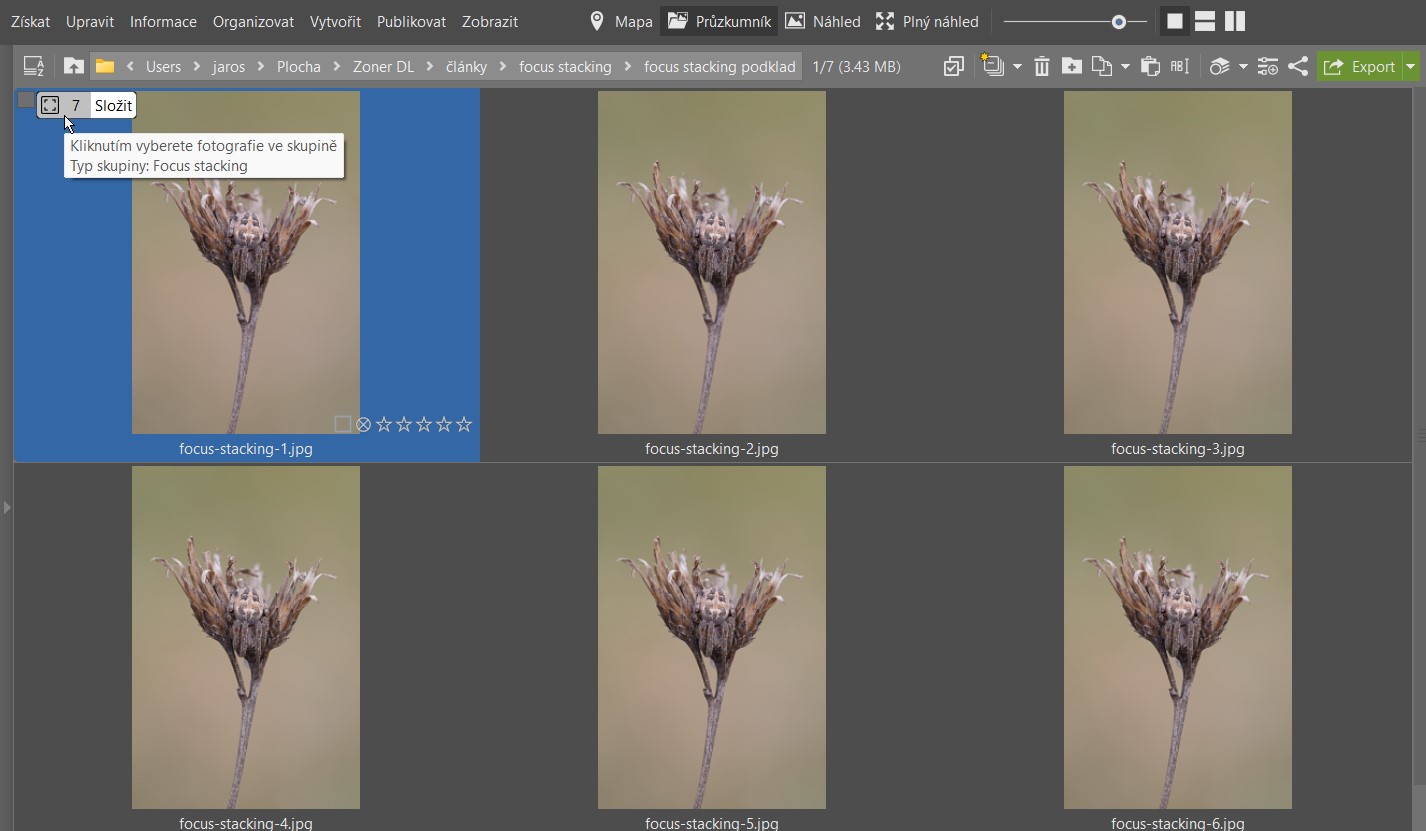
Task: Click the share icon
Action: (x=1298, y=67)
